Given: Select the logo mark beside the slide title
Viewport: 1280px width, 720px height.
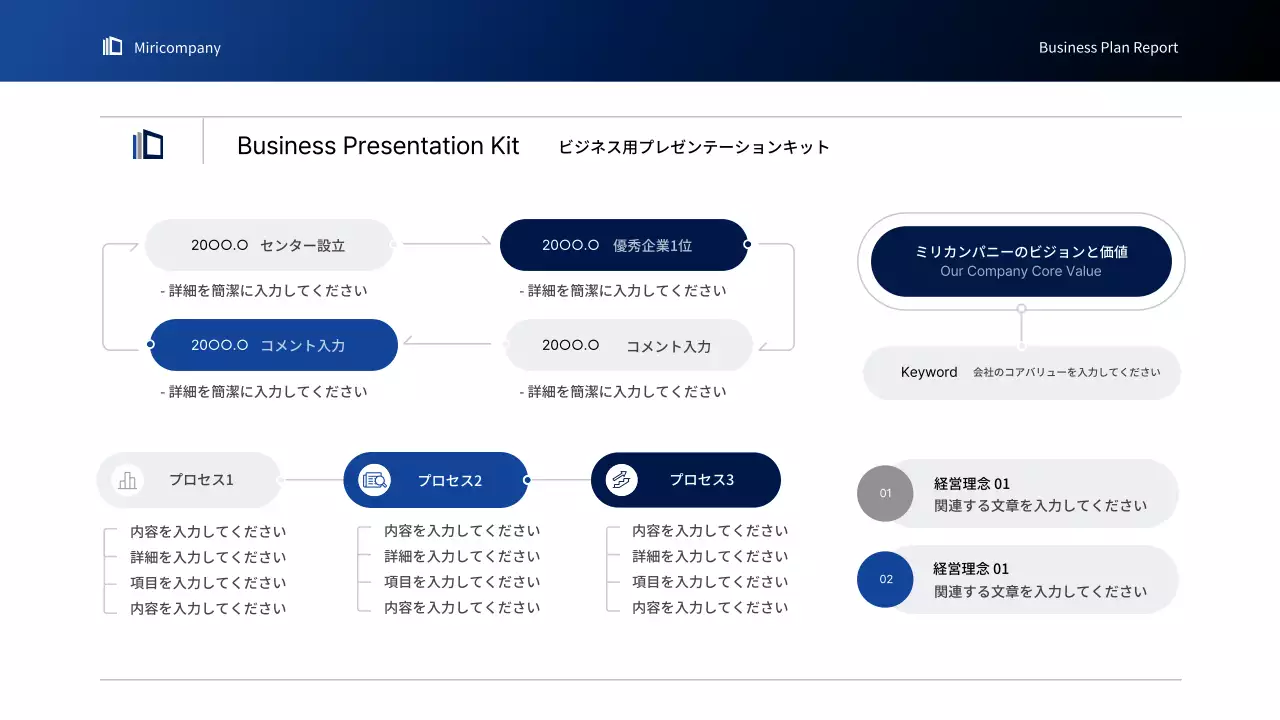Looking at the screenshot, I should click(148, 145).
